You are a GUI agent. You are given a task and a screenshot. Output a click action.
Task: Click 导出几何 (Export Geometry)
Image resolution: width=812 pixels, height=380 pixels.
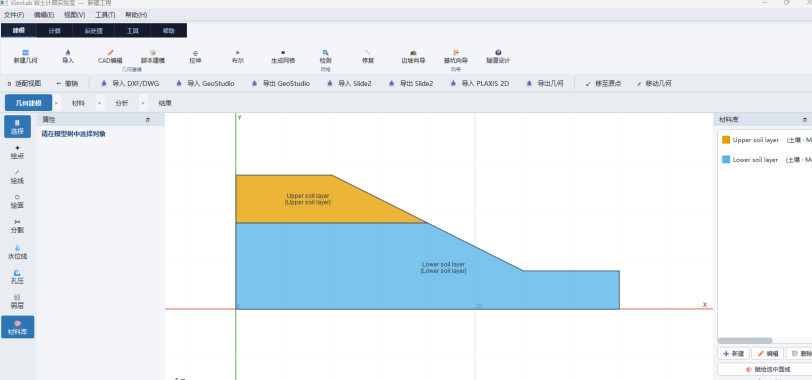click(x=544, y=83)
